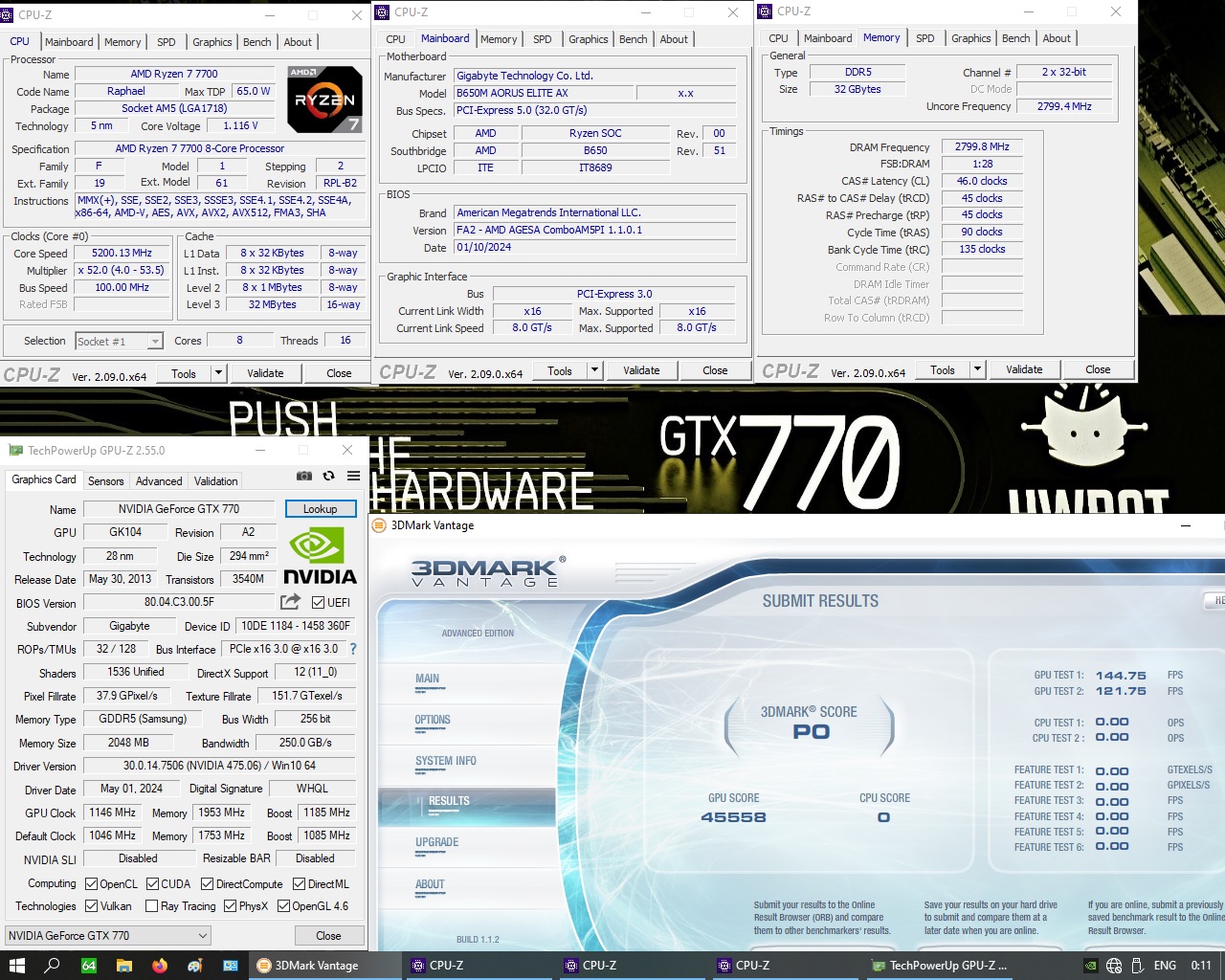Screen dimensions: 1225x980
Task: Open SPD tab in the middle CPU-Z window
Action: click(543, 39)
